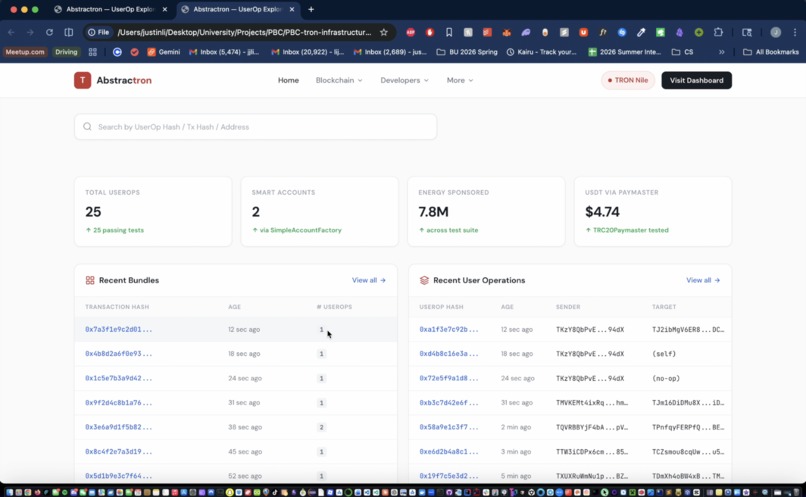806x497 pixels.
Task: Open UserOp hash 0xe6d2b4a8c1
Action: (x=448, y=451)
